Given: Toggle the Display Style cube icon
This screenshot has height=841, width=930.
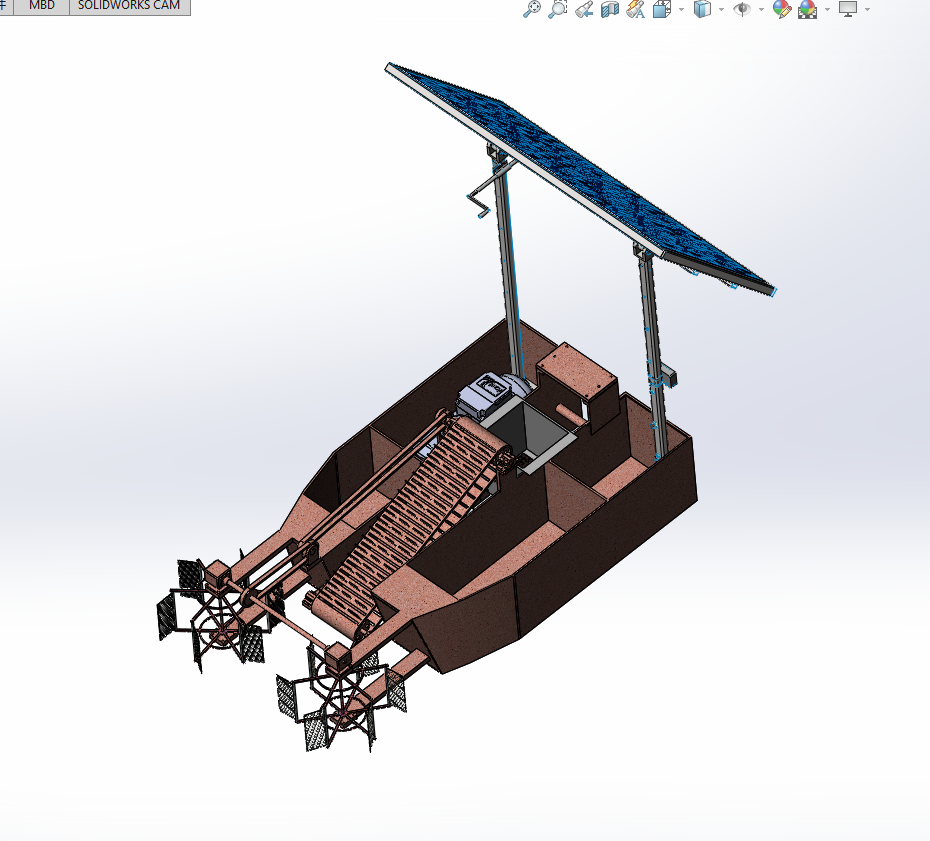Looking at the screenshot, I should (699, 9).
